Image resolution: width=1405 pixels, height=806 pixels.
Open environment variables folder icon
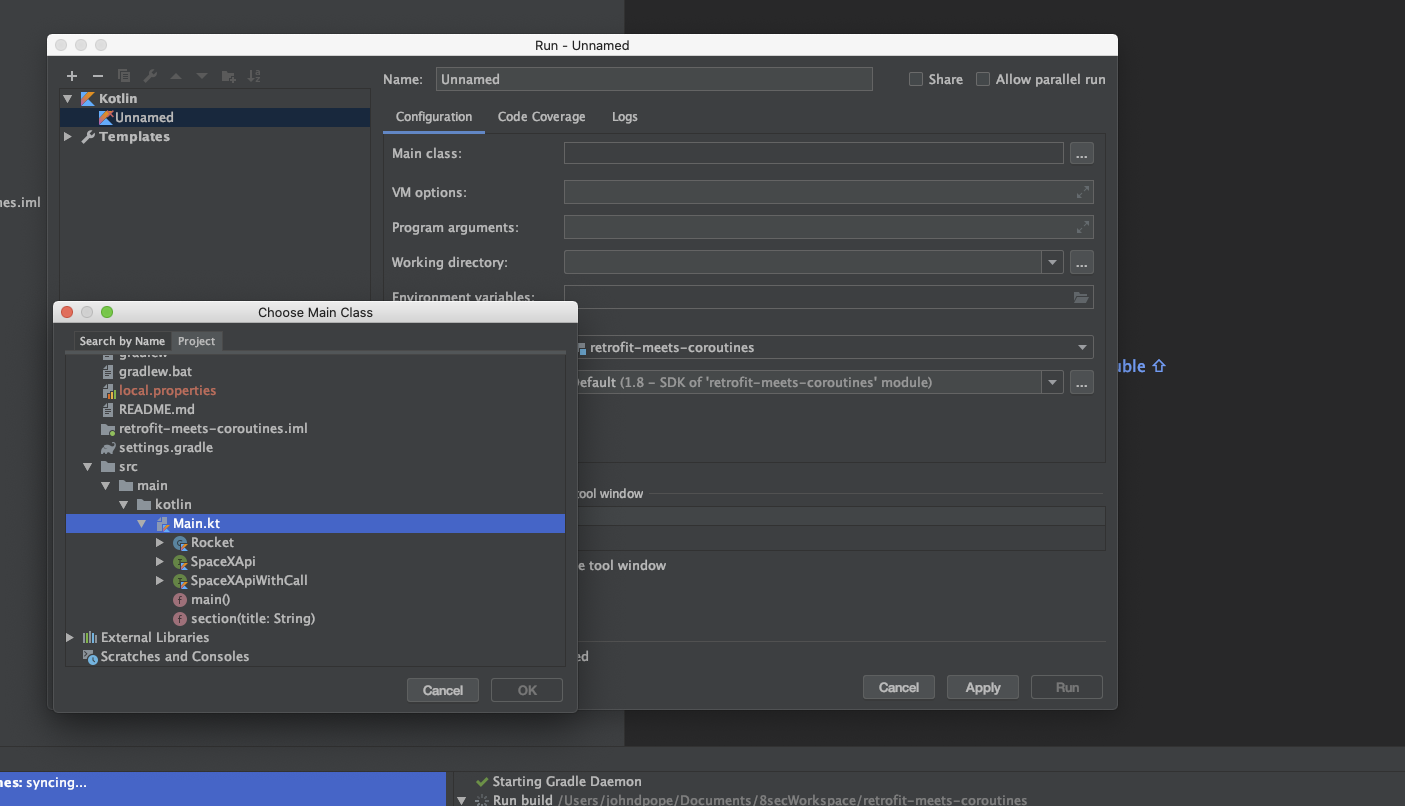(1081, 297)
